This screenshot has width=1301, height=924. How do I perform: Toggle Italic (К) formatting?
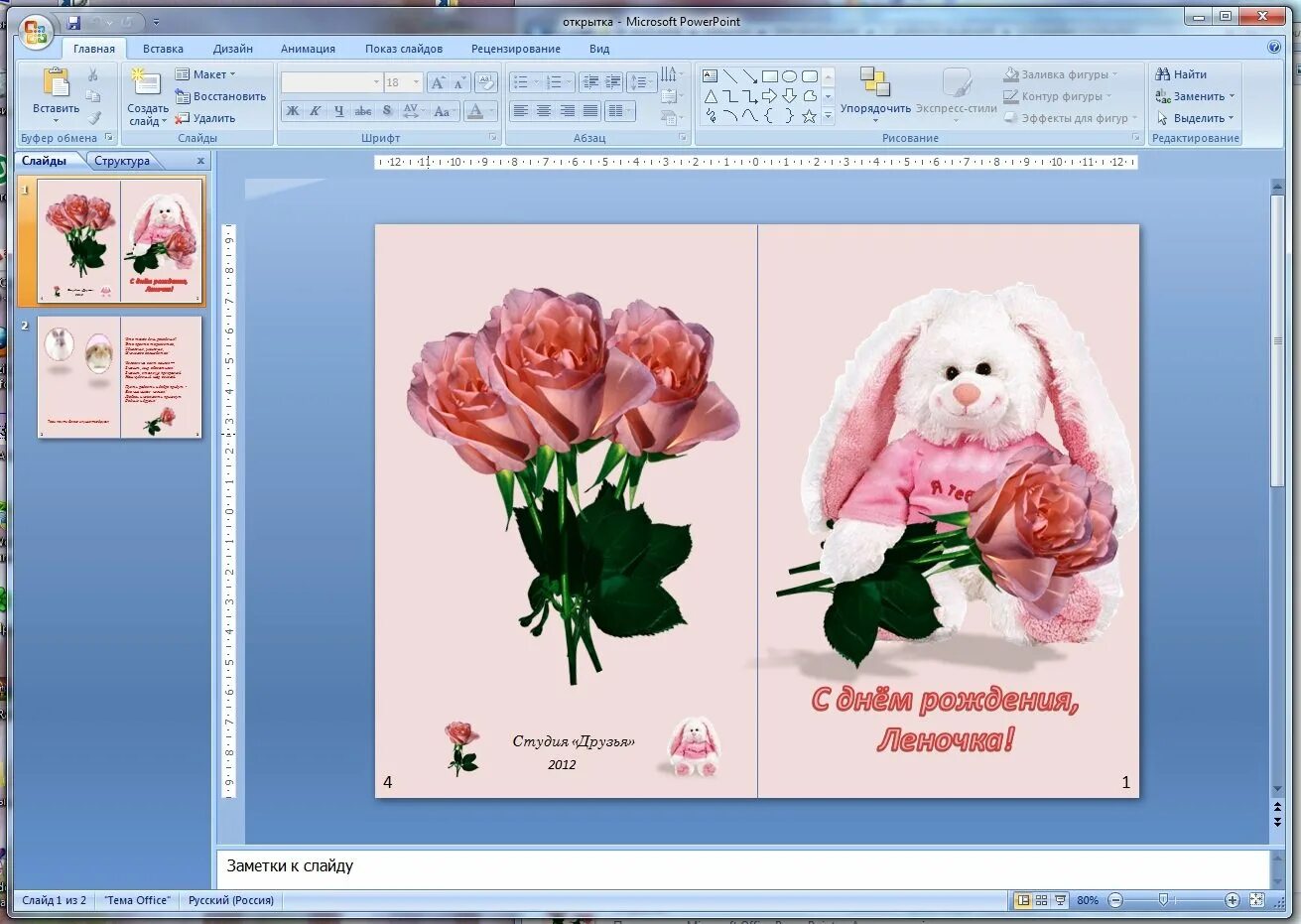pos(316,111)
